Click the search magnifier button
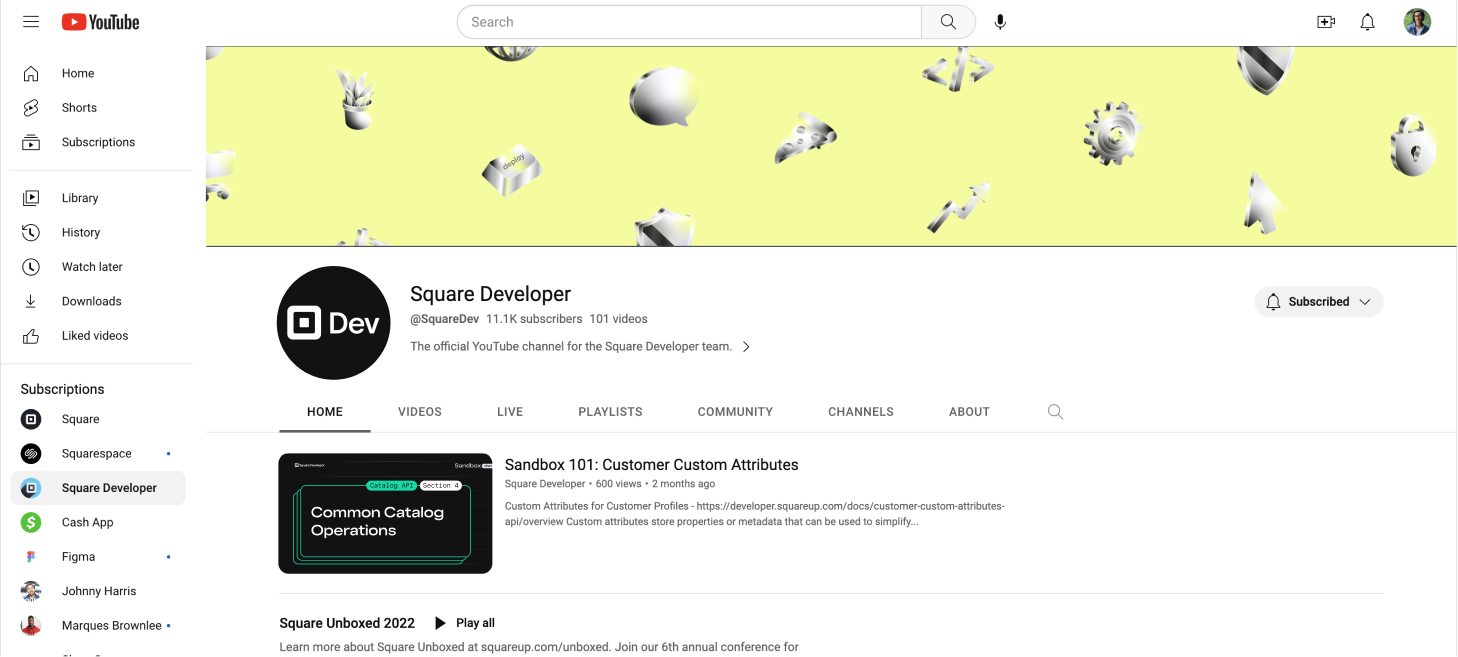Viewport: 1458px width, 657px height. pyautogui.click(x=948, y=22)
